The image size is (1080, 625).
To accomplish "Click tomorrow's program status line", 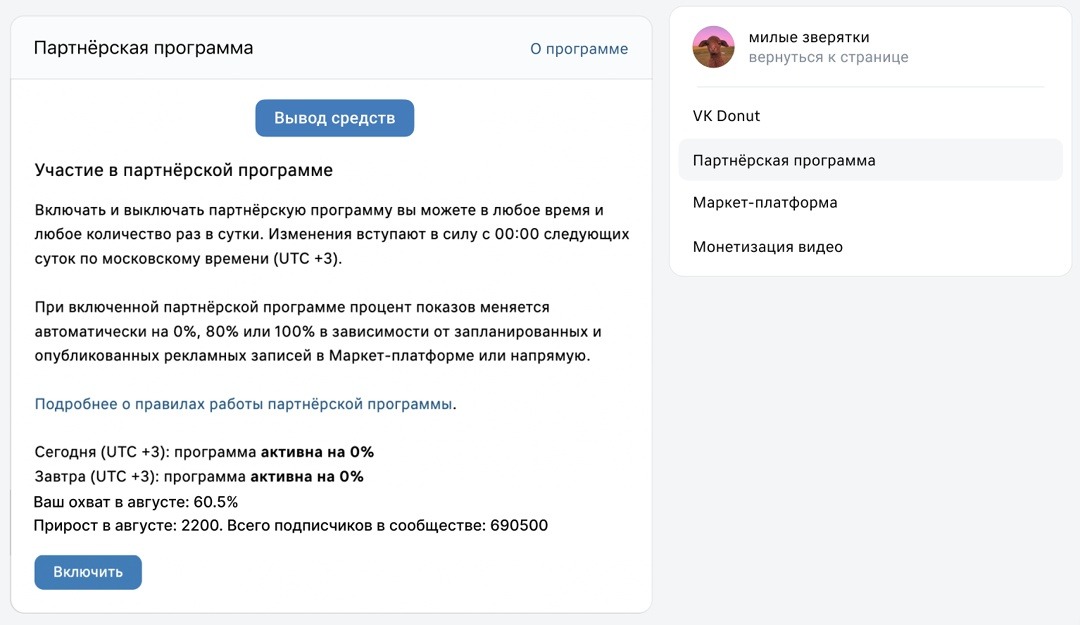I will click(200, 476).
